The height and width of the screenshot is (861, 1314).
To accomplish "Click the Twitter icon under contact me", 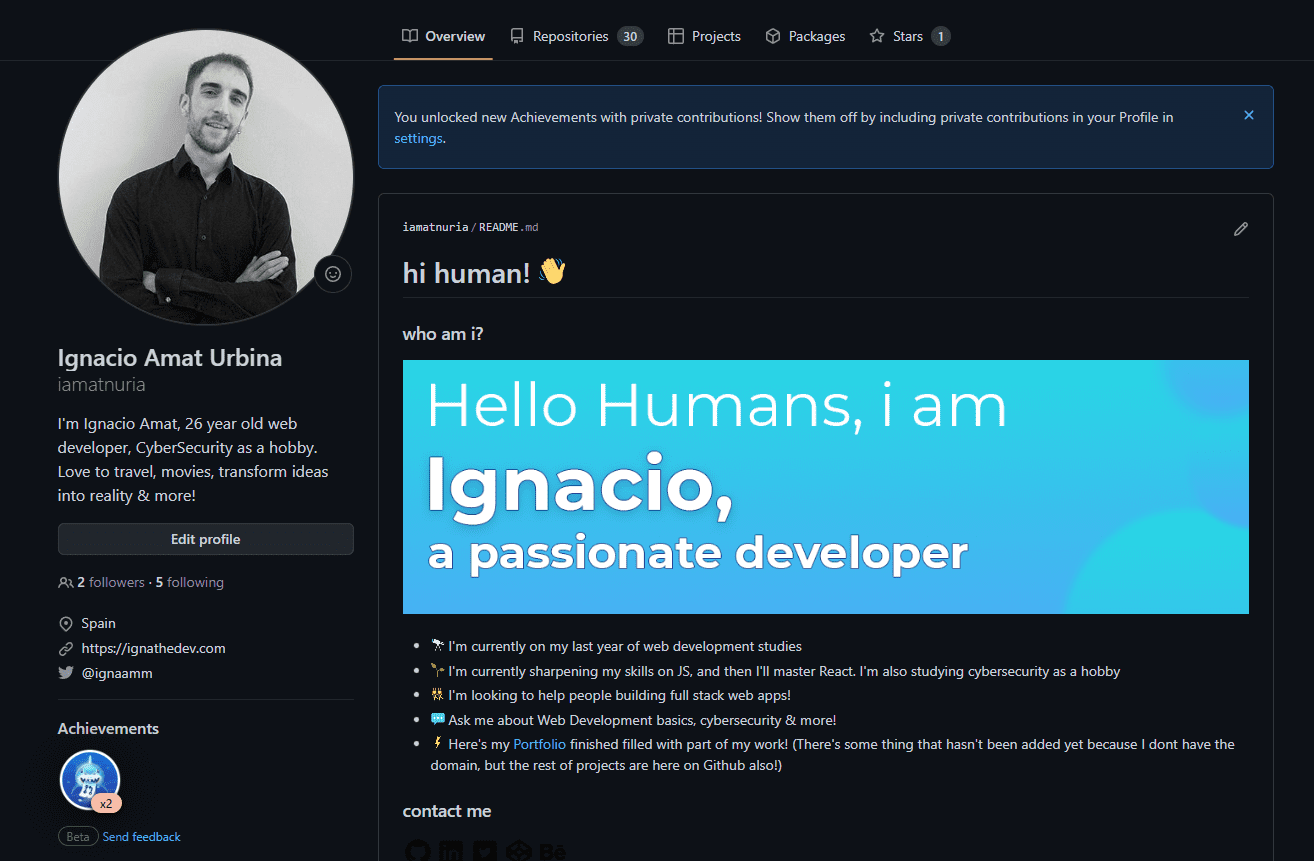I will point(485,852).
